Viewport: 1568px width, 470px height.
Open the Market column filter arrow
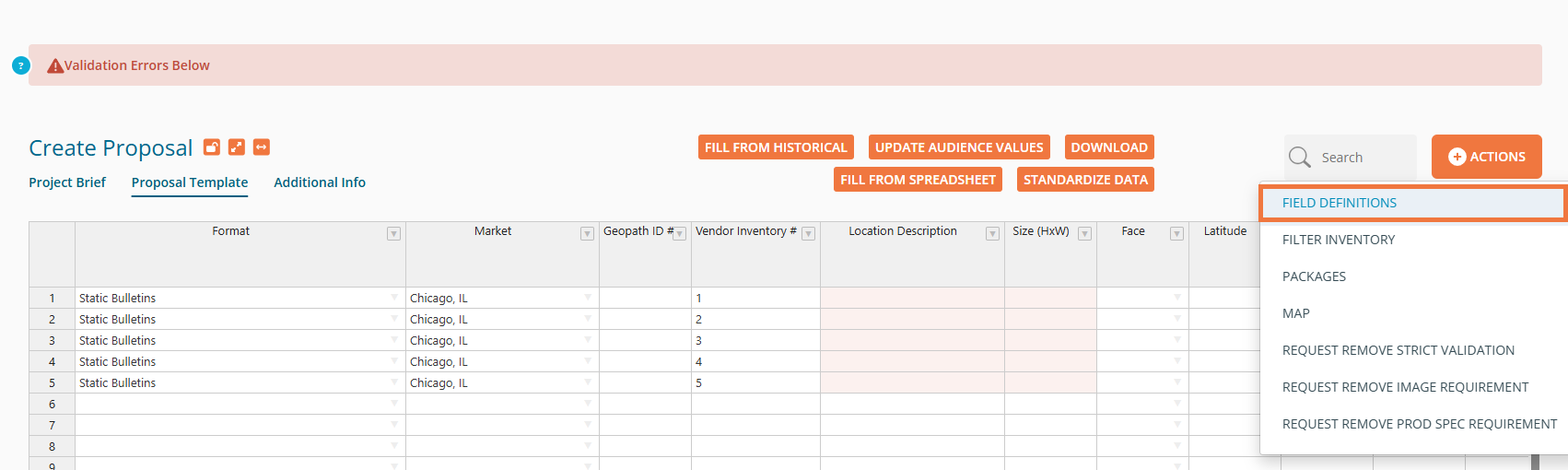(x=587, y=234)
